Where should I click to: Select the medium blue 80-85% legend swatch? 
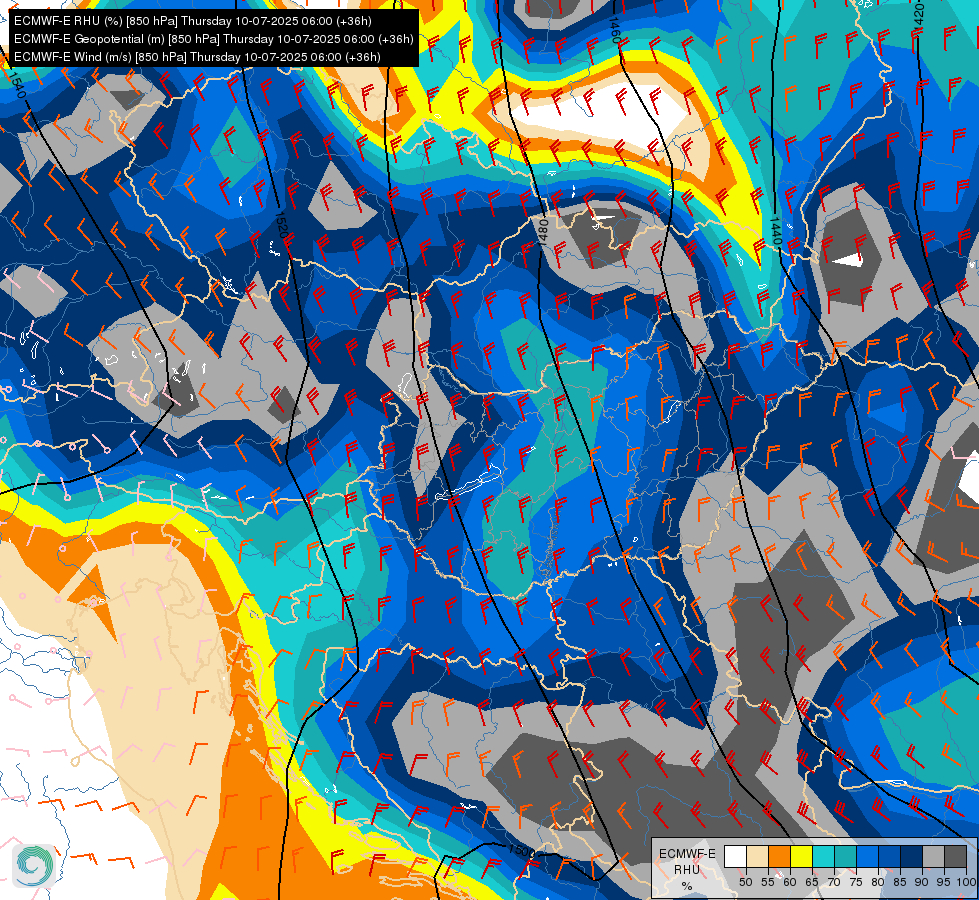click(x=890, y=856)
